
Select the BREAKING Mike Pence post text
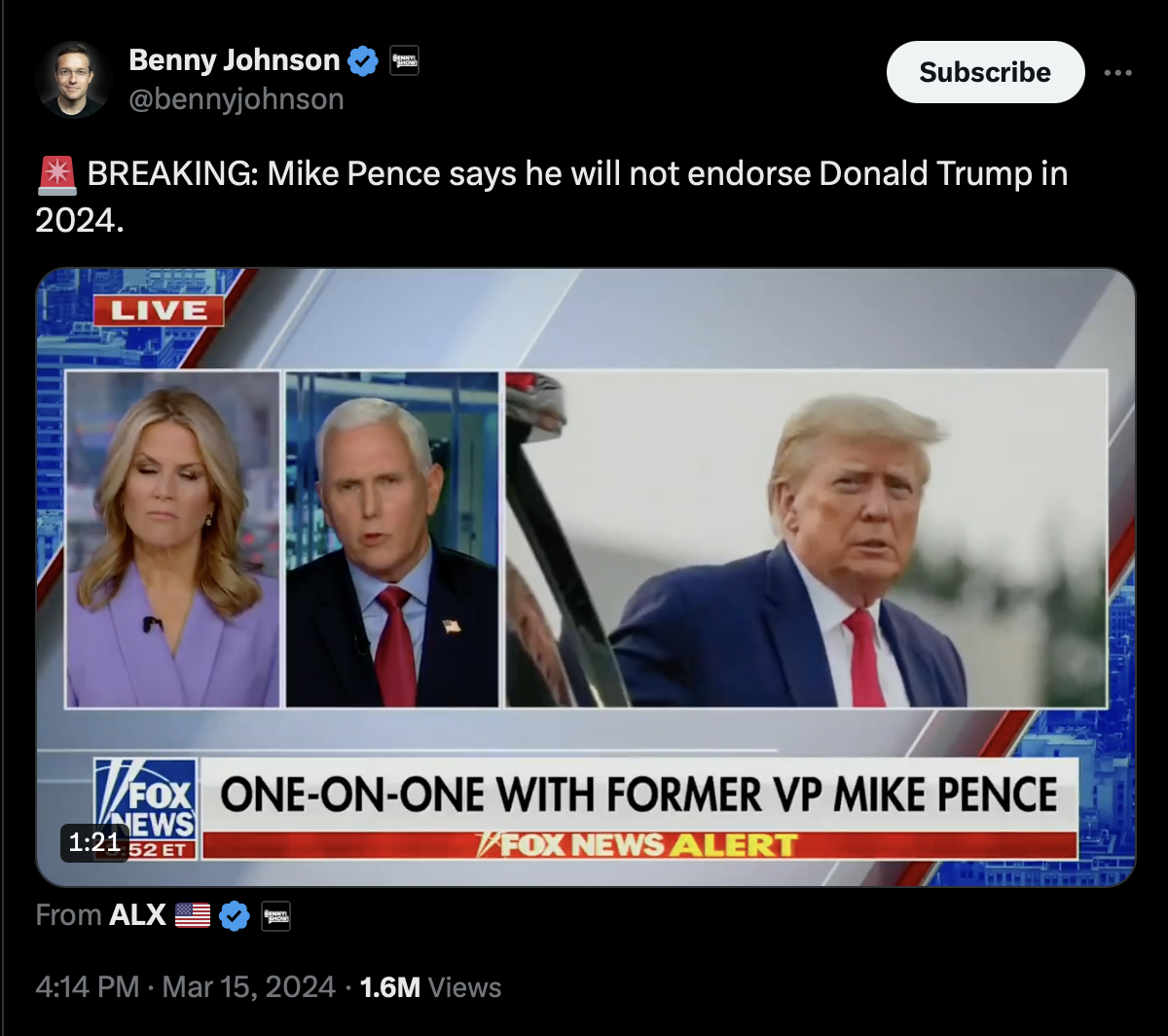[x=552, y=198]
